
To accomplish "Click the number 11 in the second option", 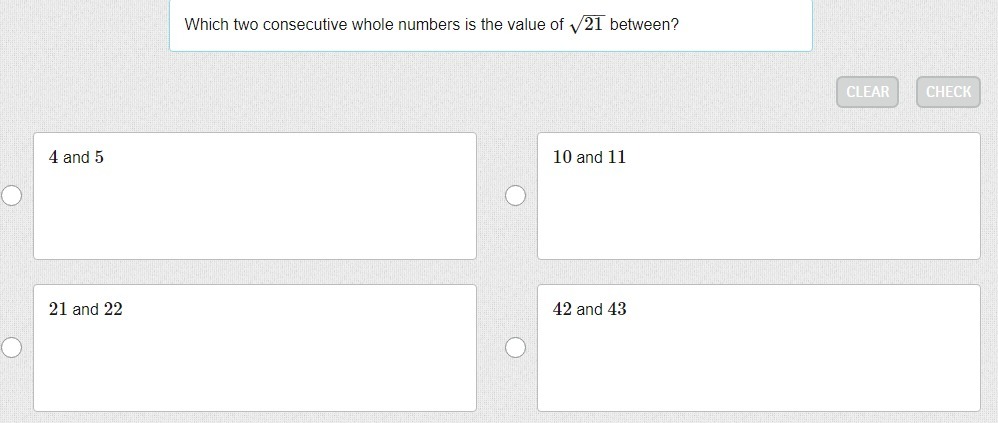I will click(617, 157).
